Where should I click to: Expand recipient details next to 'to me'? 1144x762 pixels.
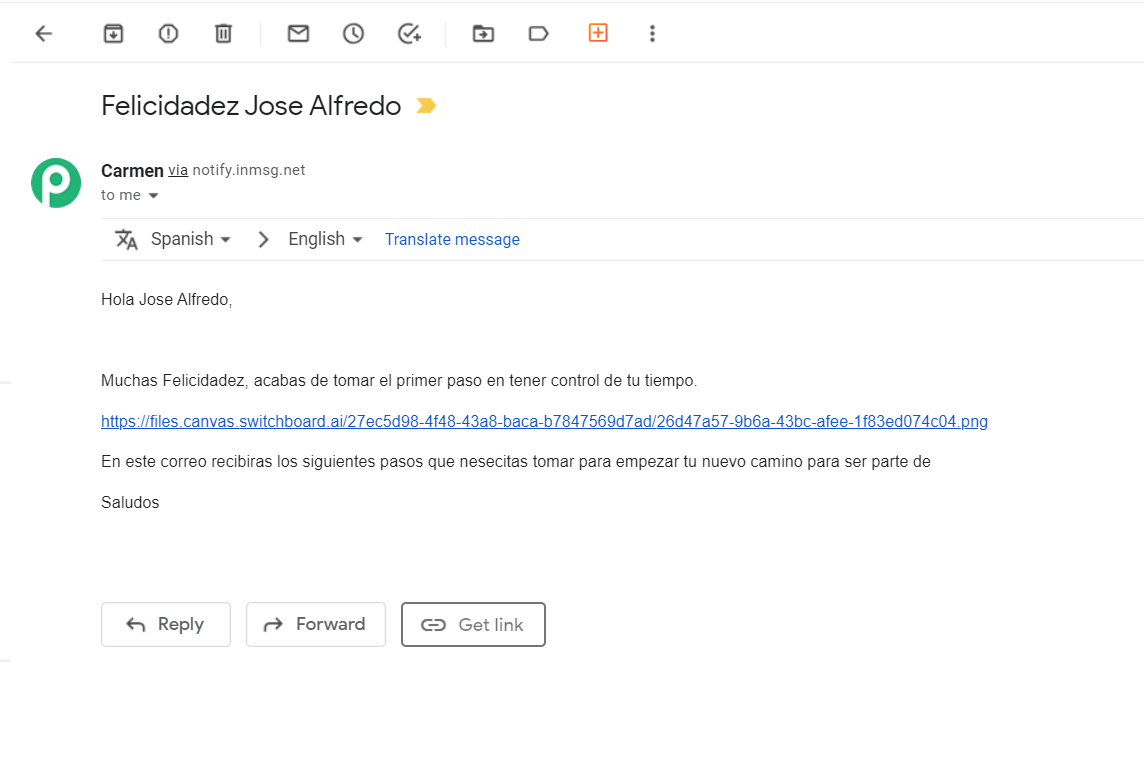pos(153,196)
